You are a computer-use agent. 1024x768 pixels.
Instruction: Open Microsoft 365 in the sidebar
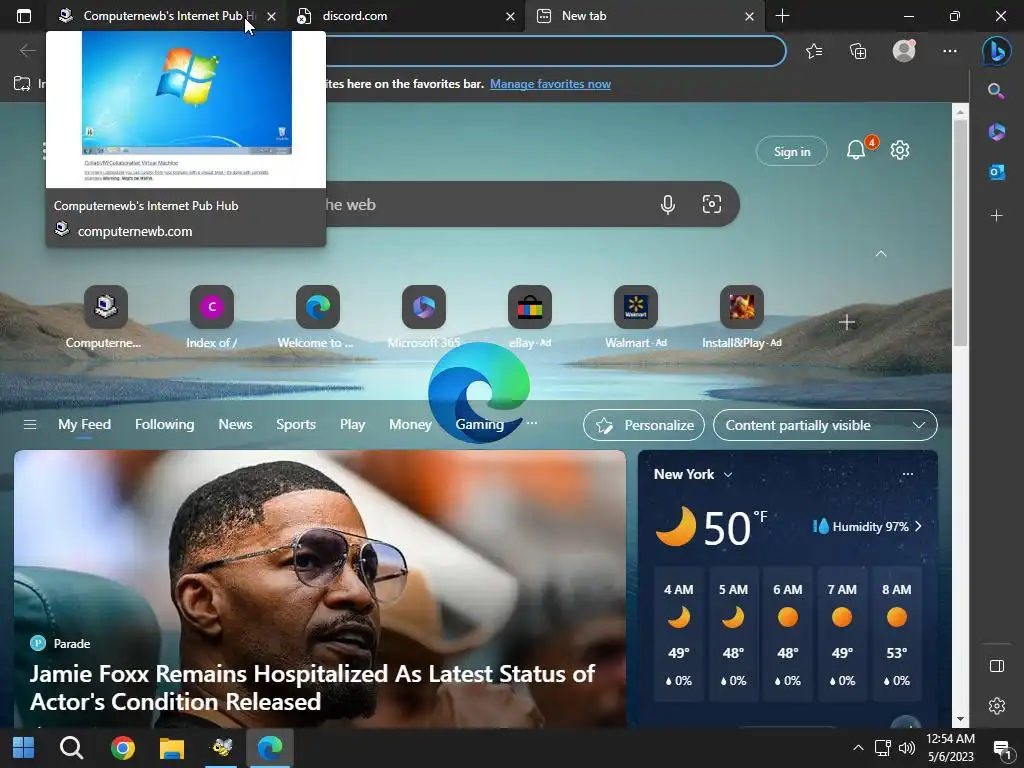[996, 132]
